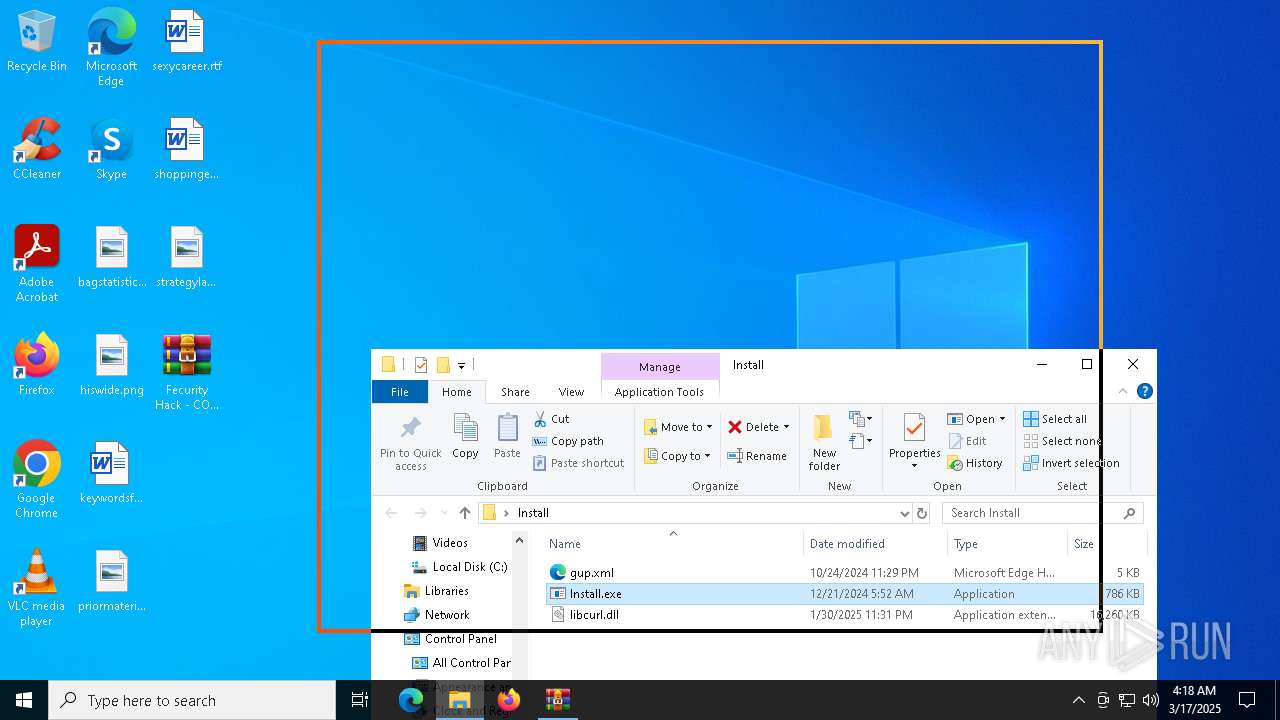Click the Install breadcrumb in address bar

(533, 513)
